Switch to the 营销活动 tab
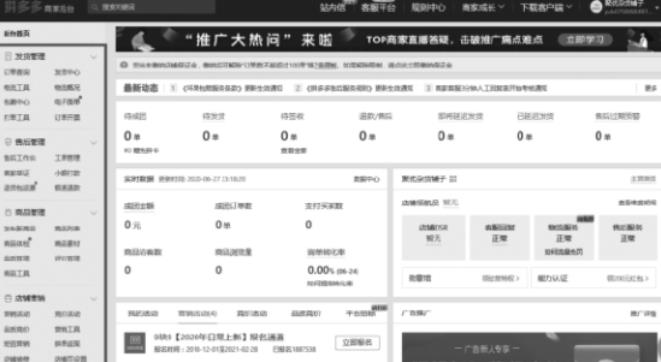Viewport: 661px width, 362px height. [197, 314]
